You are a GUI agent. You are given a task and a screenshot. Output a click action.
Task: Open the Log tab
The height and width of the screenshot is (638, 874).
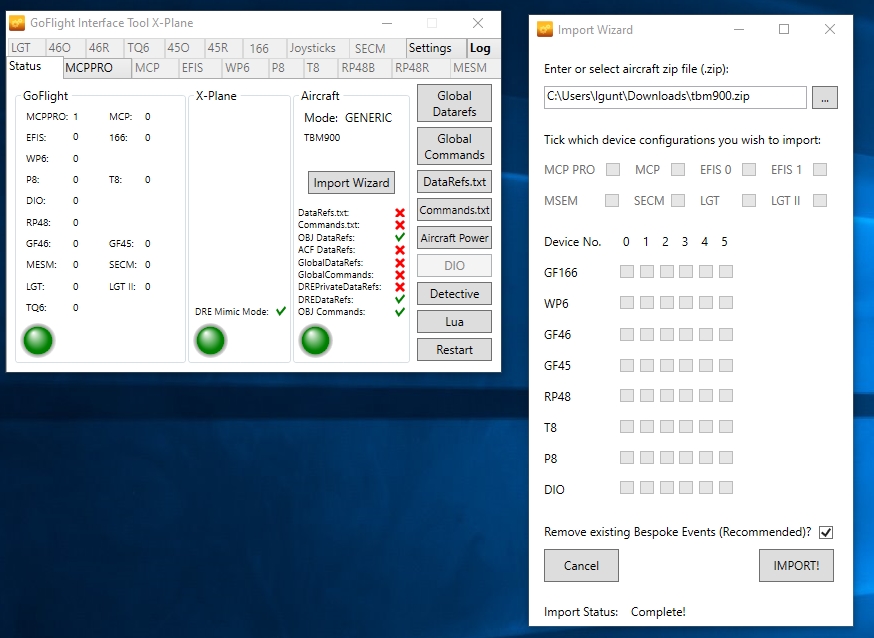click(x=480, y=48)
